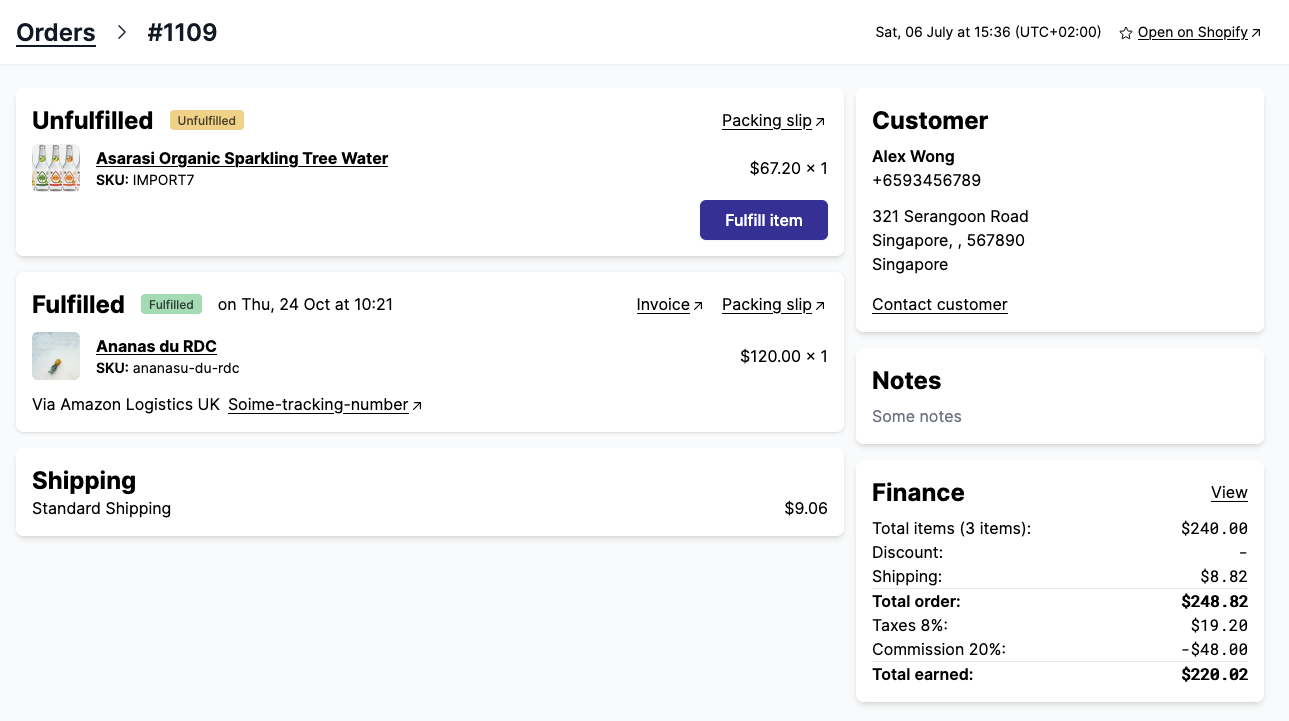1289x721 pixels.
Task: Click the yellow Unfulfilled status badge
Action: pos(207,121)
